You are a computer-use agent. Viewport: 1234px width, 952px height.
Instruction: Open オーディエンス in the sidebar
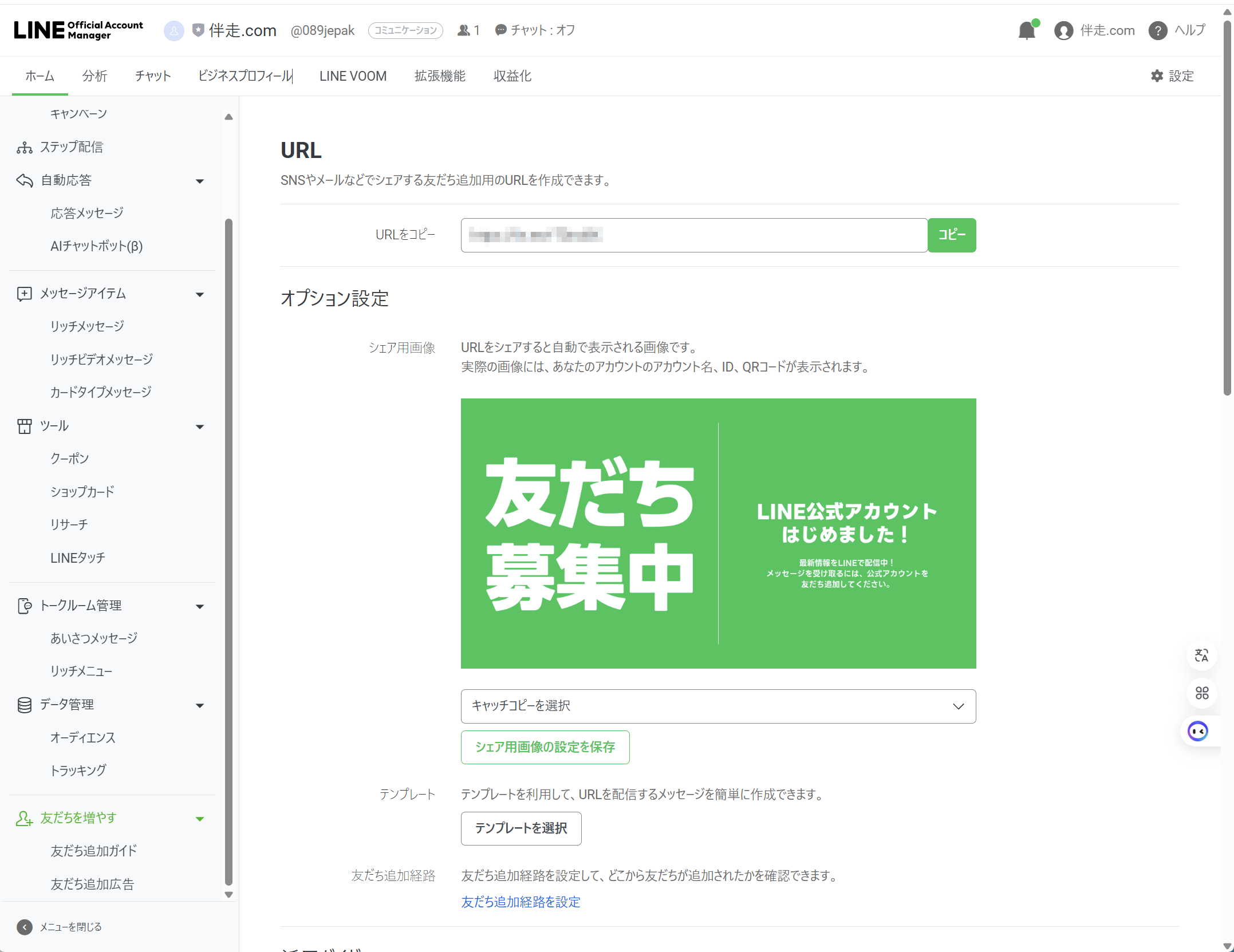coord(82,738)
